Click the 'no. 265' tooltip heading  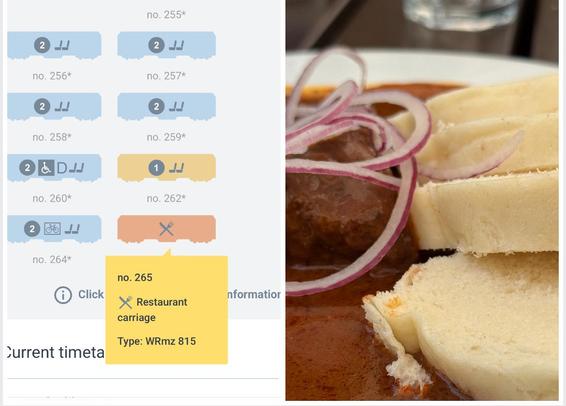point(135,278)
